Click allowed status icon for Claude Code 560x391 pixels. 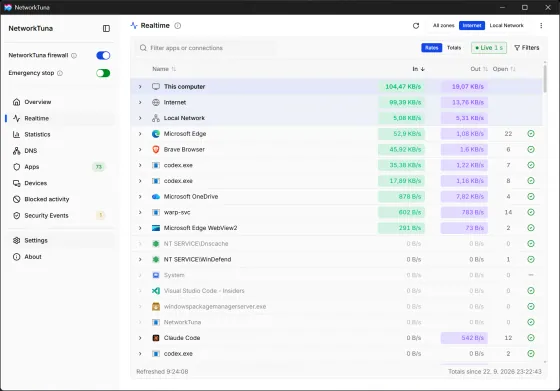[531, 338]
